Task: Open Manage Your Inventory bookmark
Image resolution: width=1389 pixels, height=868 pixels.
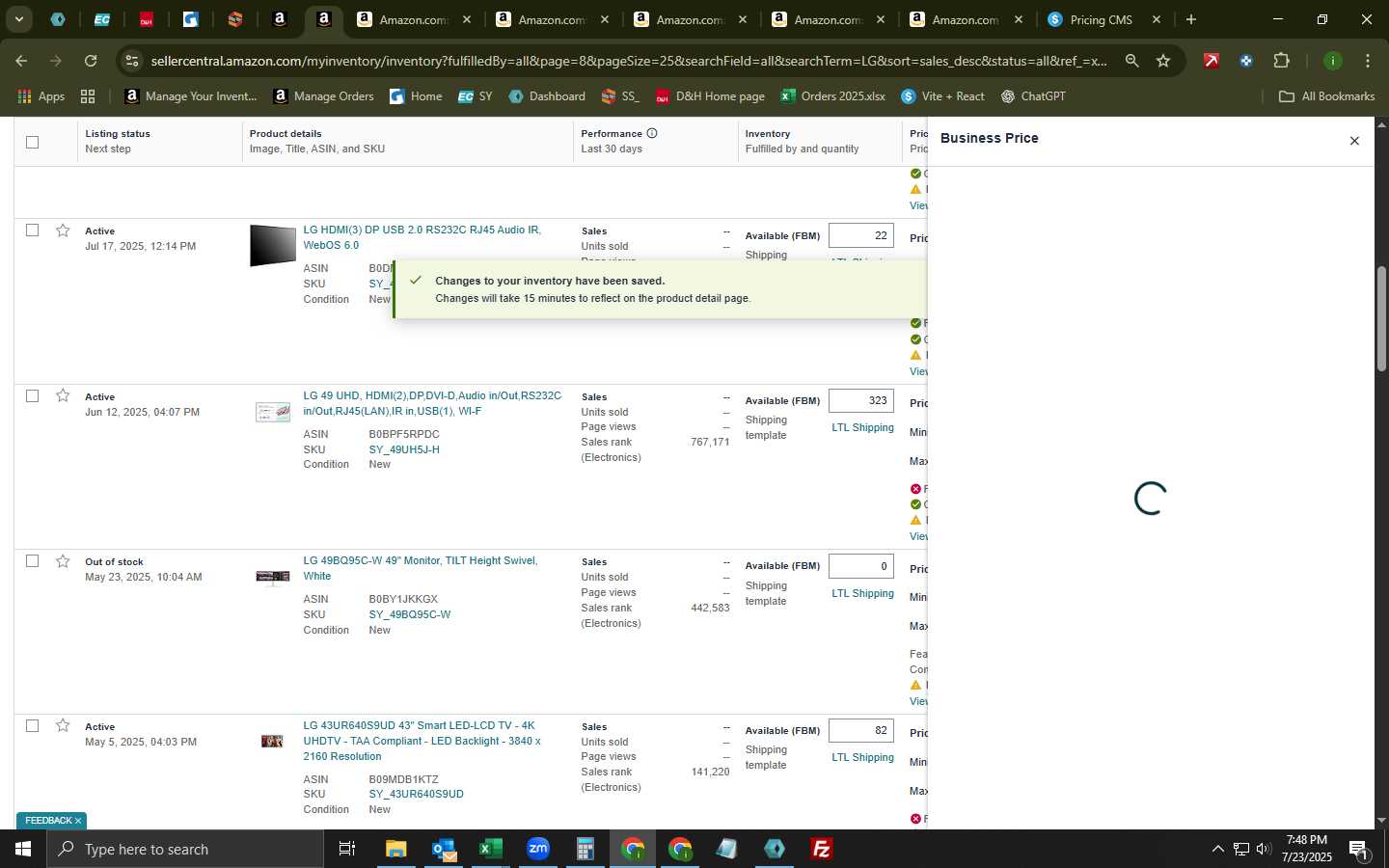Action: [x=191, y=96]
